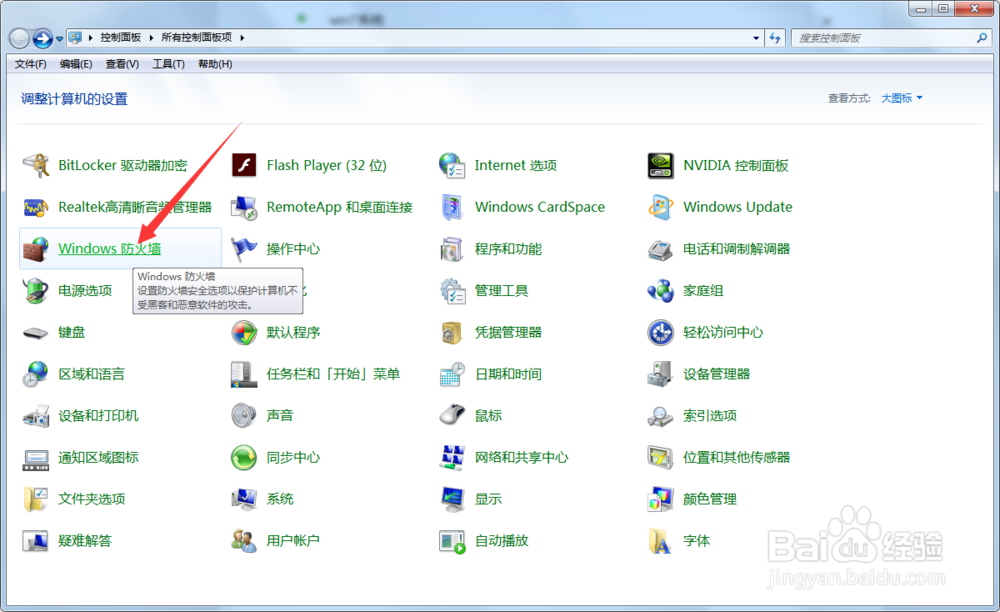Click the Windows 防火墙 brick wall icon

pos(36,249)
